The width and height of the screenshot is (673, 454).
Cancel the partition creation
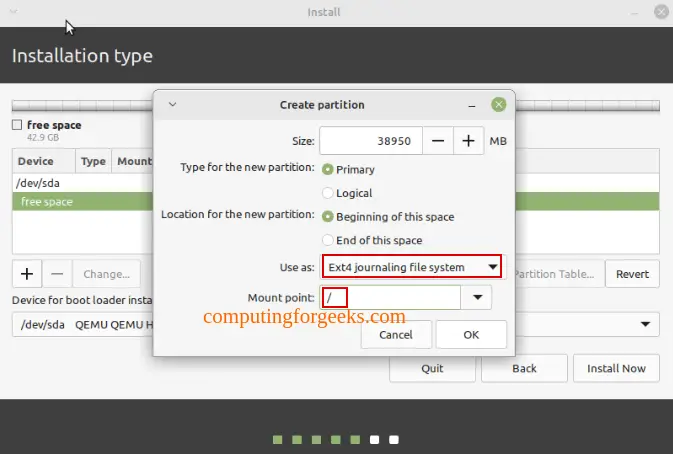point(396,335)
